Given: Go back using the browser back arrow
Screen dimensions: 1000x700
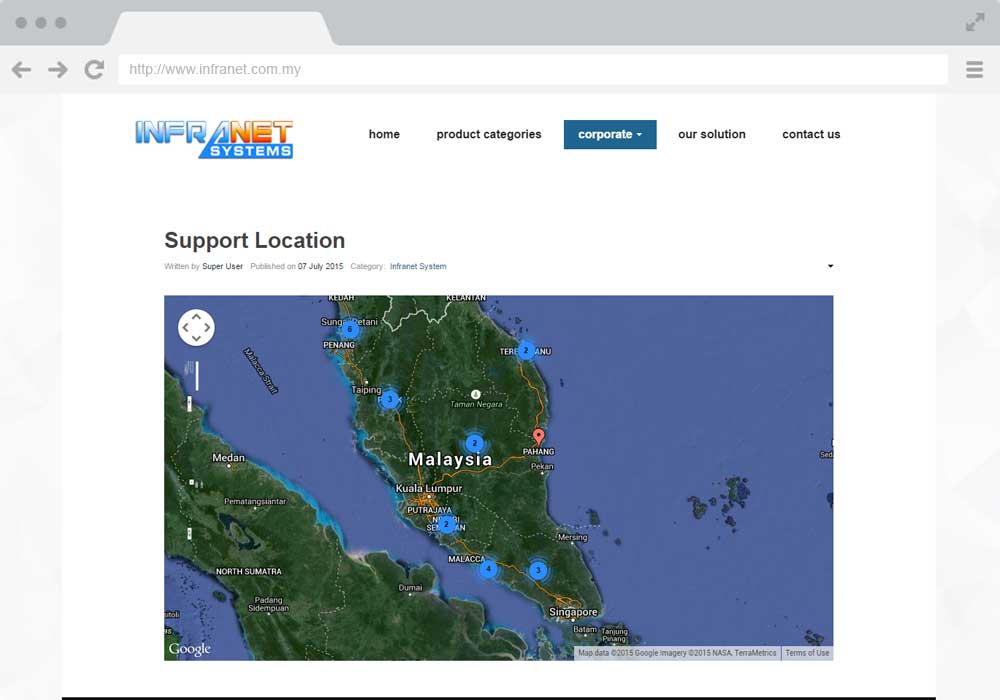Looking at the screenshot, I should pos(21,69).
